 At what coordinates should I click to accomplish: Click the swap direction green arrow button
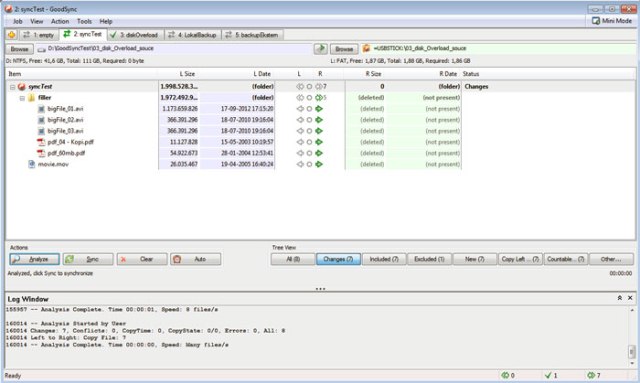(x=321, y=49)
